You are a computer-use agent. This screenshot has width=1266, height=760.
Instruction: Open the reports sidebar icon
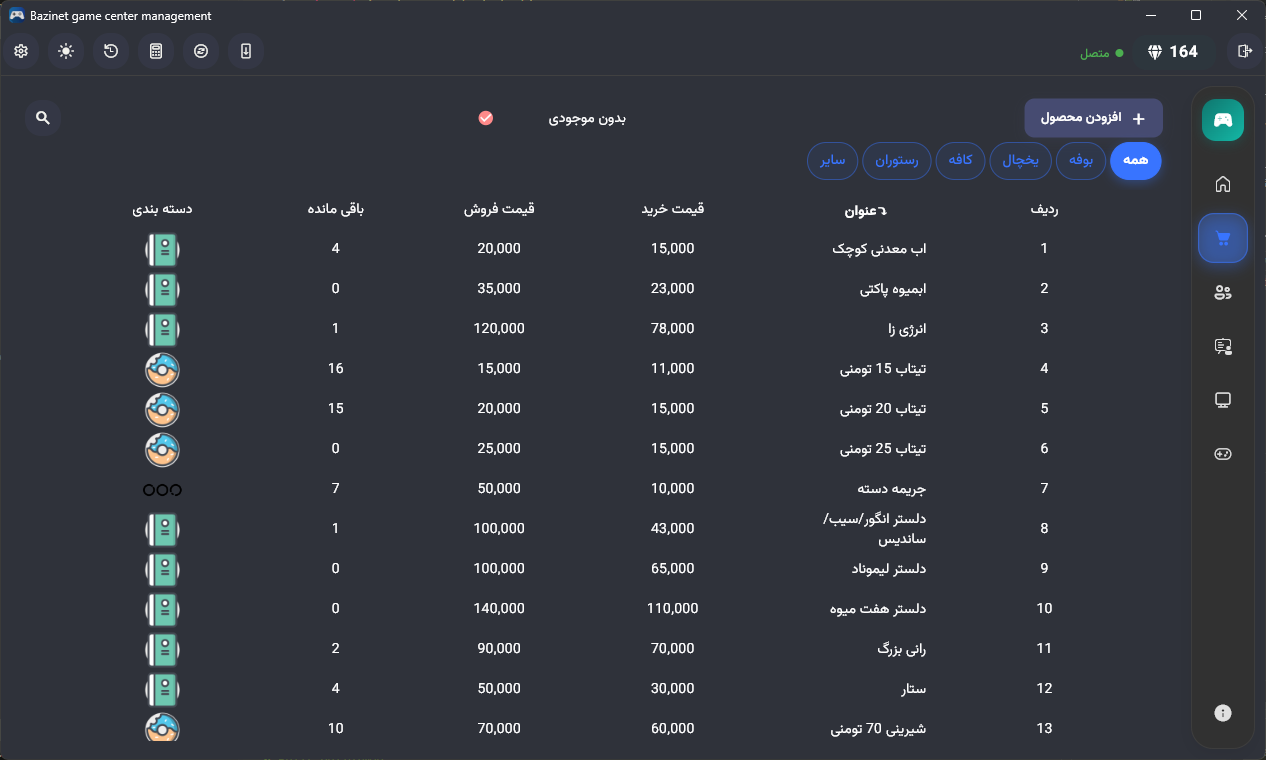point(1223,346)
